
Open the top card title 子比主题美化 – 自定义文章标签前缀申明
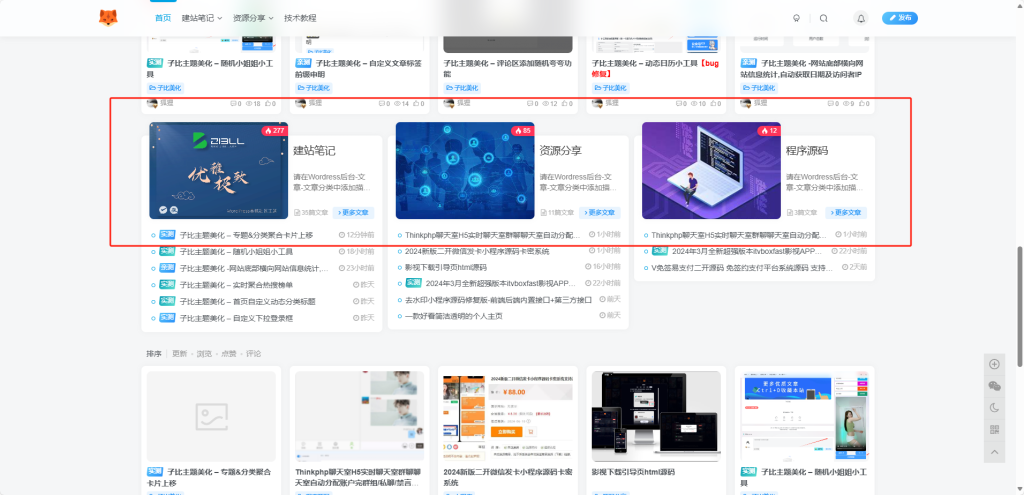(359, 69)
